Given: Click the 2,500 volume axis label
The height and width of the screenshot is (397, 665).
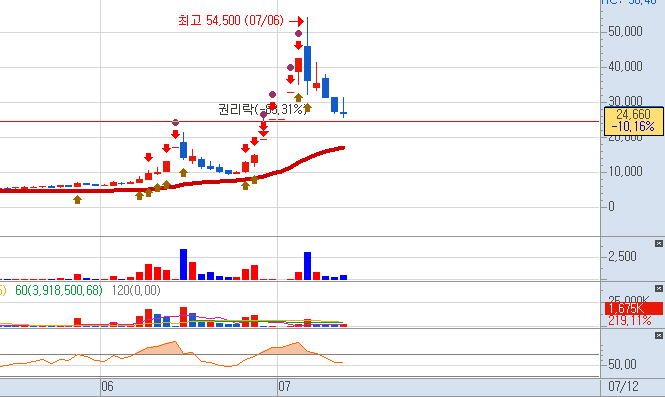Looking at the screenshot, I should (x=622, y=257).
